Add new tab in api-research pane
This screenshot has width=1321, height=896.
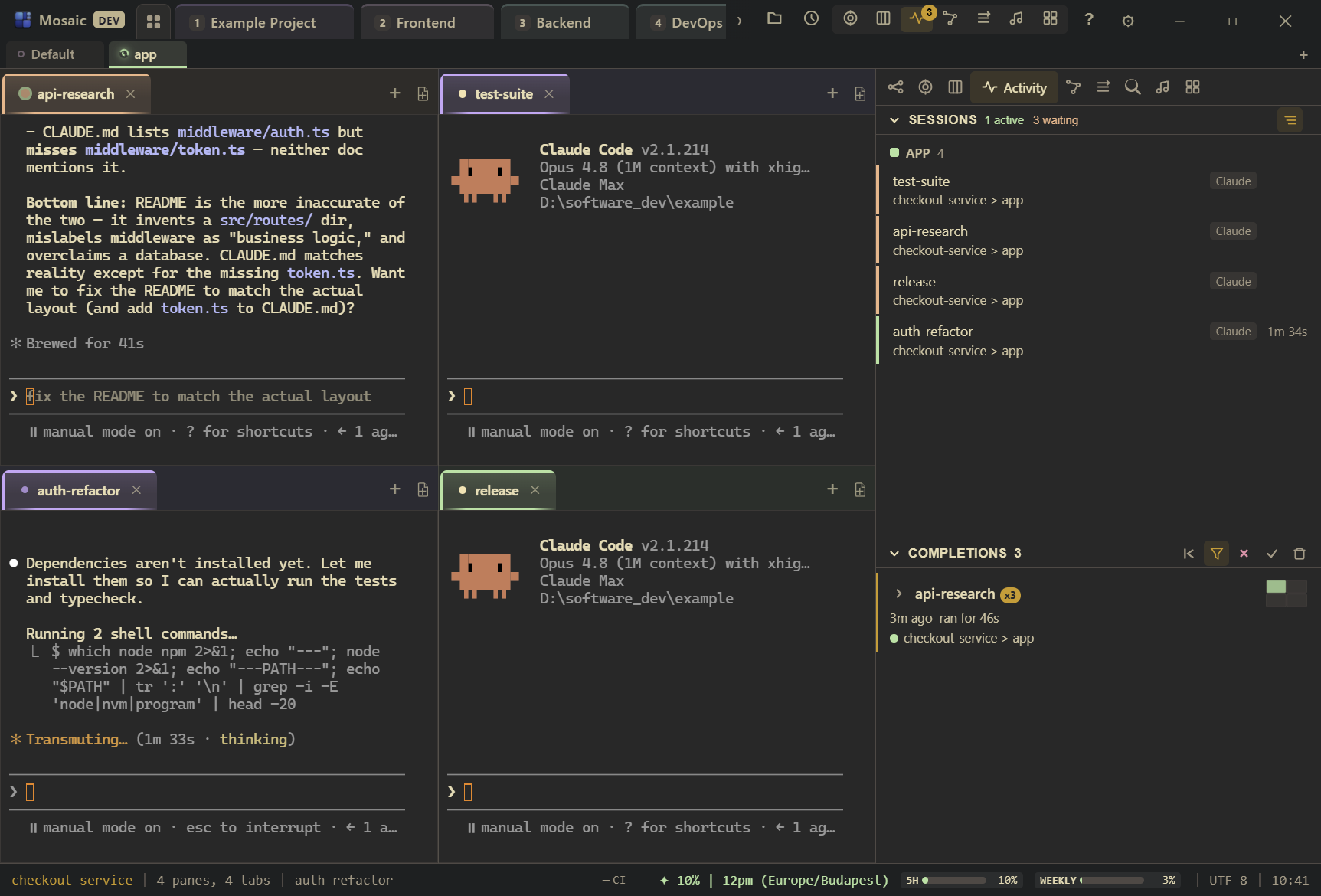pos(394,93)
